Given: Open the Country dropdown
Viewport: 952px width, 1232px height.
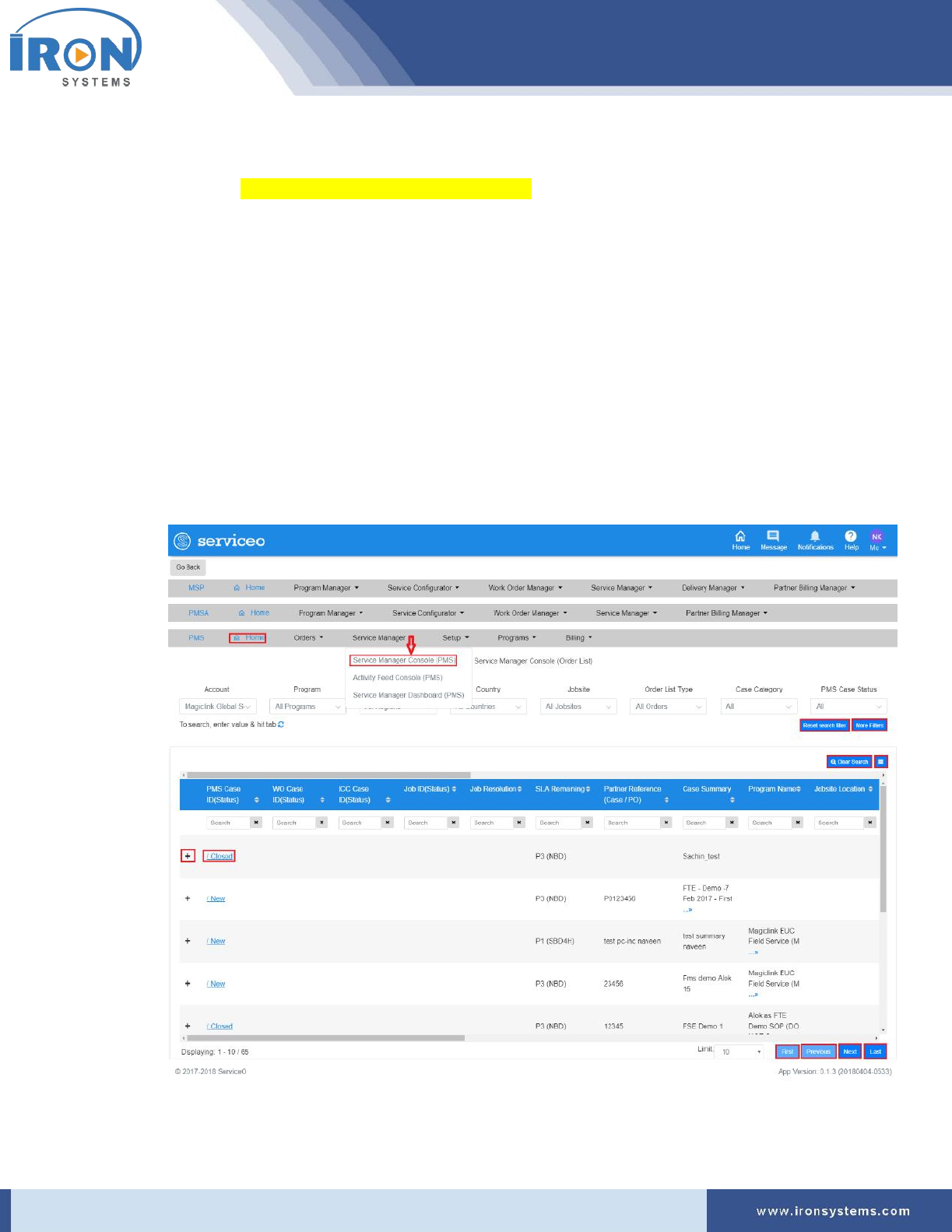Looking at the screenshot, I should tap(488, 707).
